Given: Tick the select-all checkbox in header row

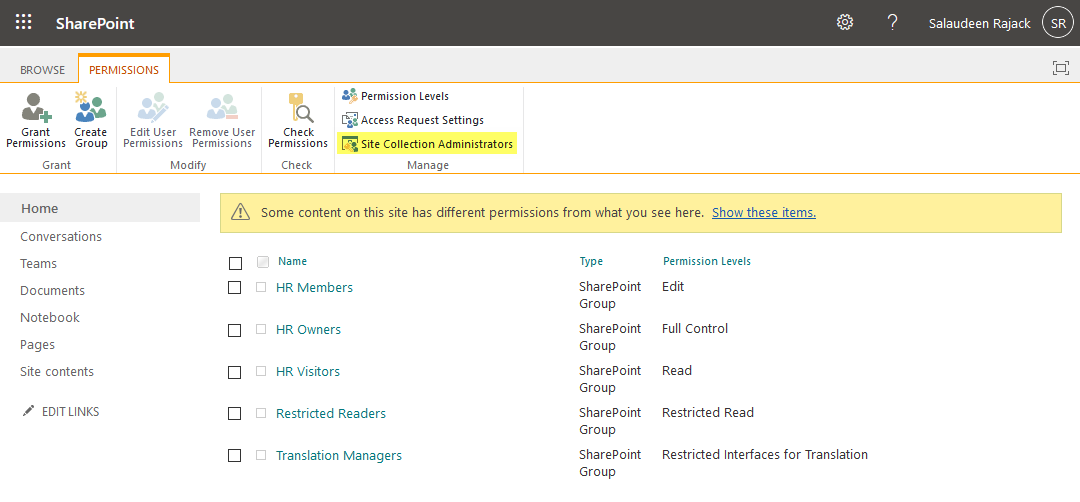Looking at the screenshot, I should [x=236, y=263].
